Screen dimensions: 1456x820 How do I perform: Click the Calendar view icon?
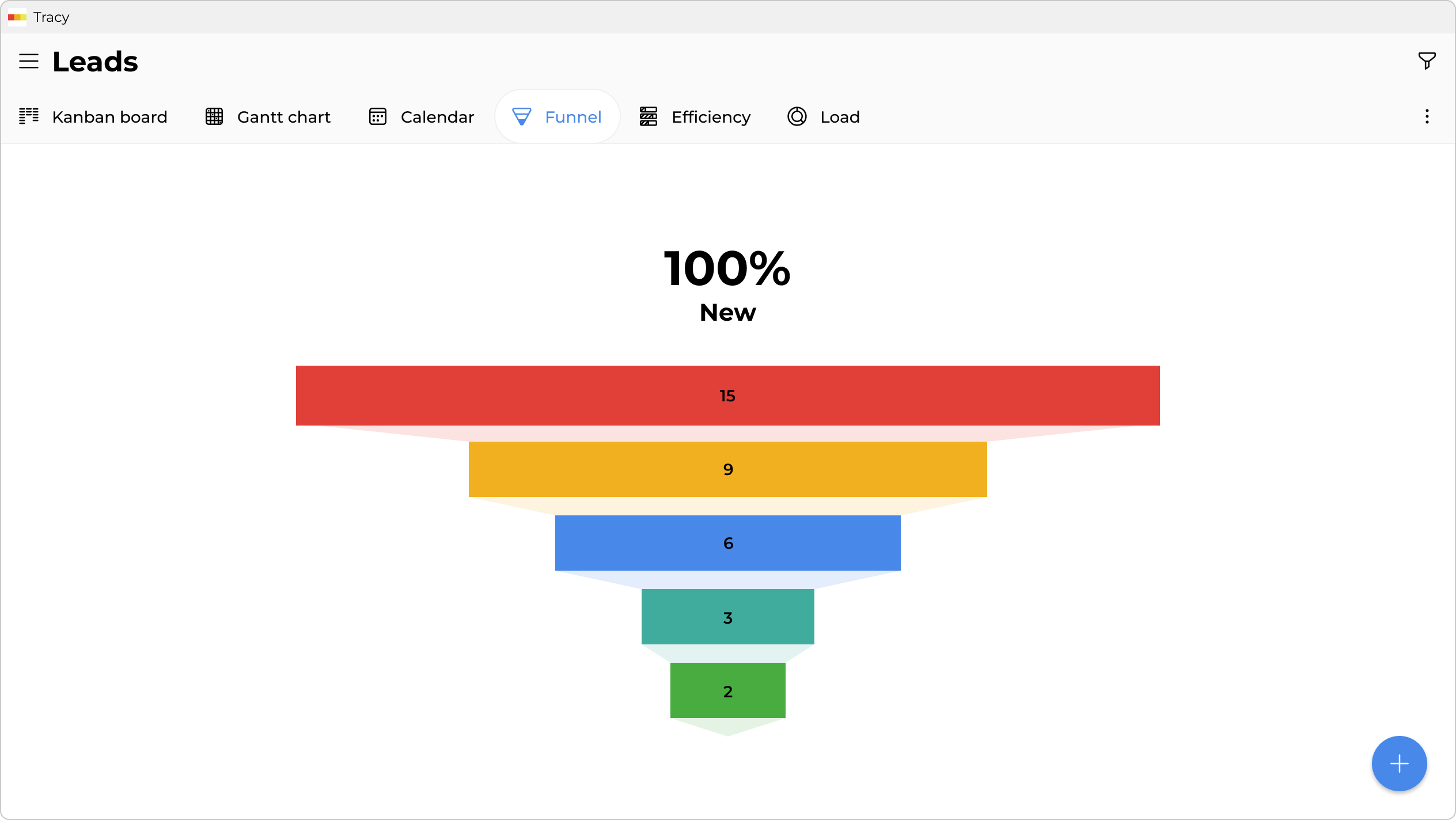(x=378, y=116)
